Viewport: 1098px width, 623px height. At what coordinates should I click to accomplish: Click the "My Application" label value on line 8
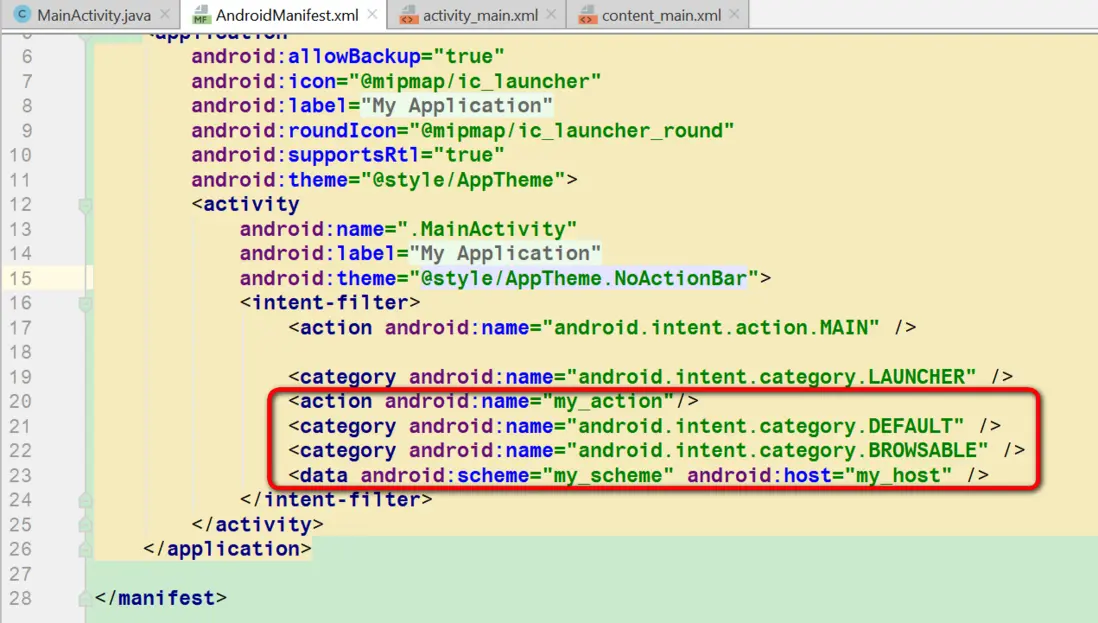coord(457,106)
